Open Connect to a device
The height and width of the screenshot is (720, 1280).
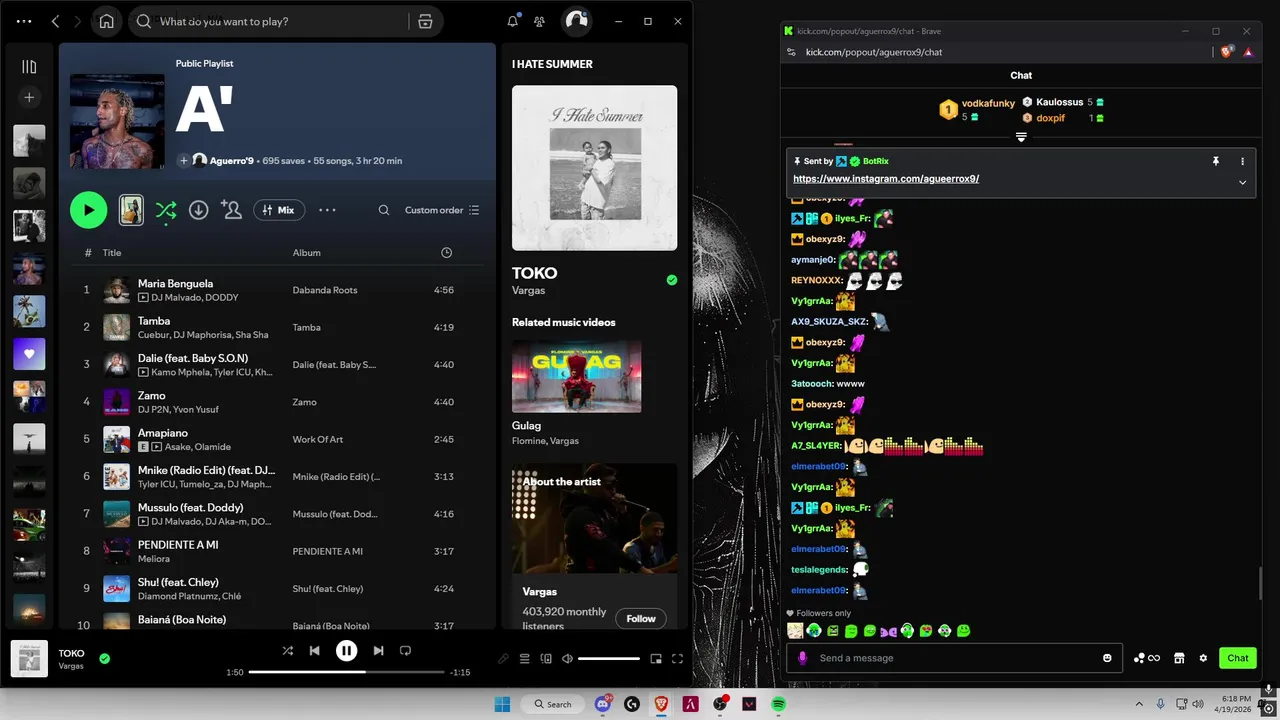coord(546,658)
